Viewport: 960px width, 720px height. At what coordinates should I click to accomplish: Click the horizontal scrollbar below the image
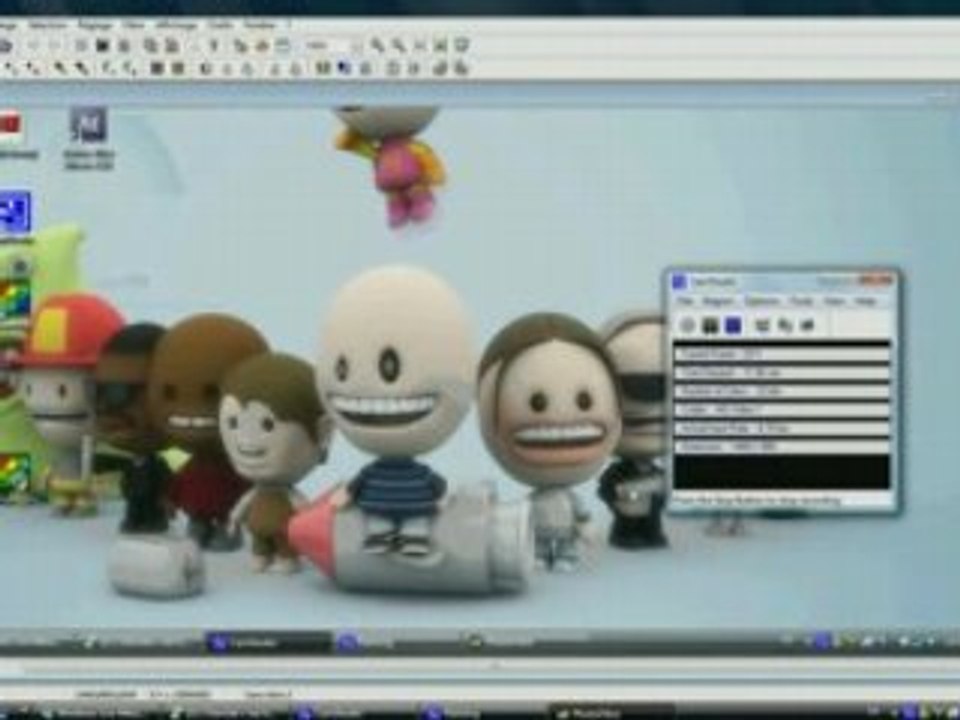pyautogui.click(x=480, y=666)
